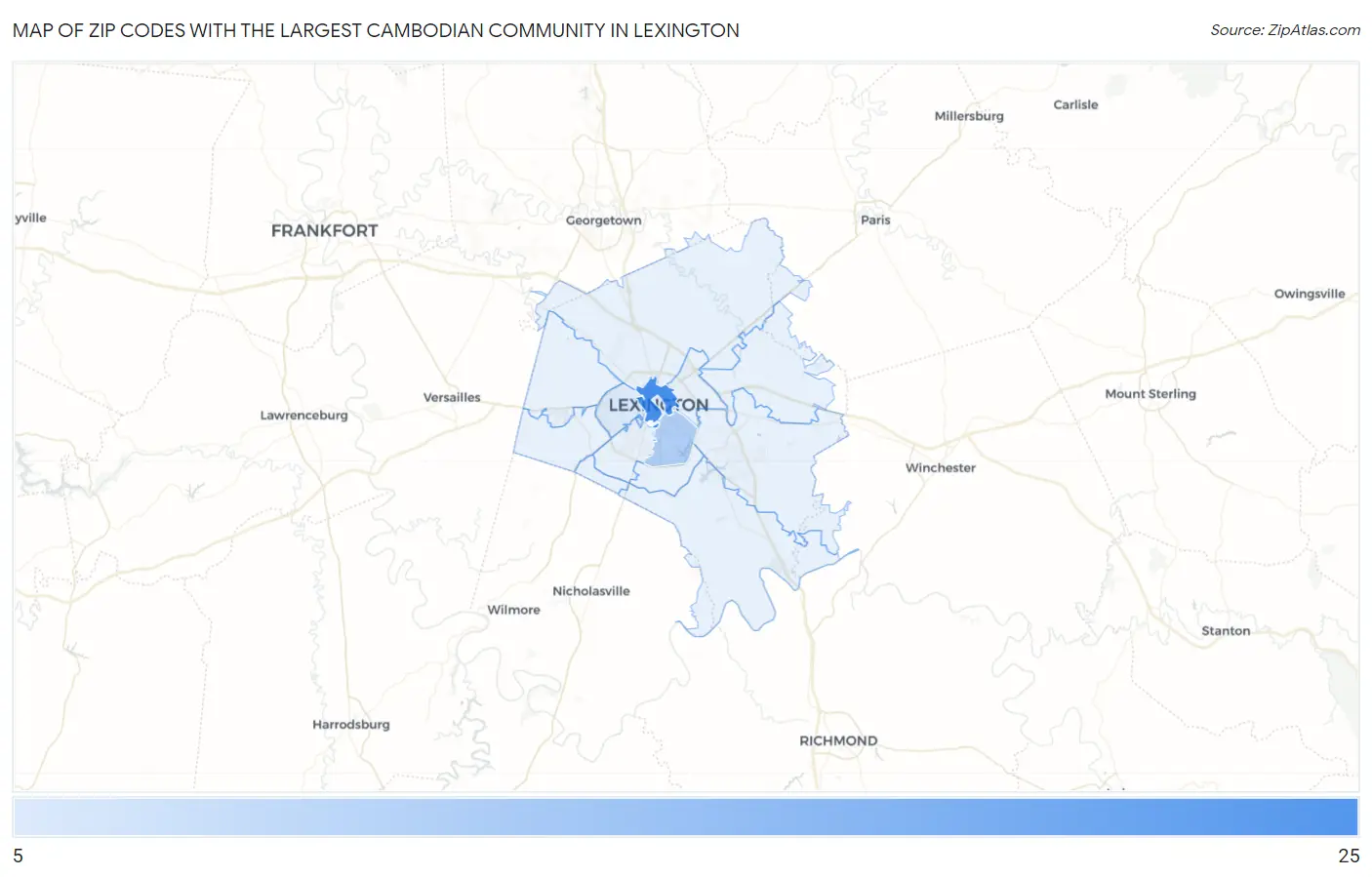Click the Source: ZipAtlas.com credit
Viewport: 1372px width, 877px height.
coord(1285,30)
